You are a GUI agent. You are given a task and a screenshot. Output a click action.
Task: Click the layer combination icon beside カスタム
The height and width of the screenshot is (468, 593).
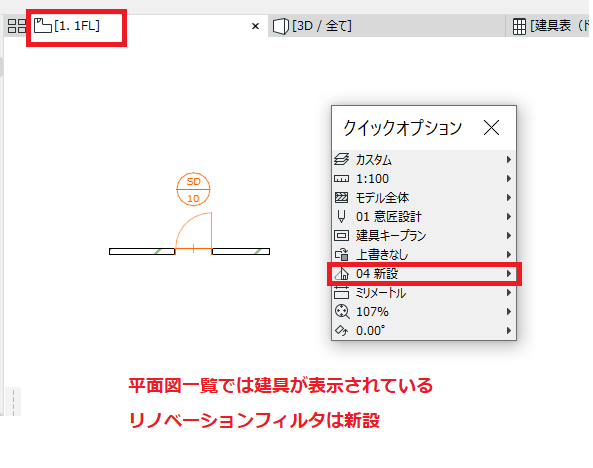(x=342, y=159)
